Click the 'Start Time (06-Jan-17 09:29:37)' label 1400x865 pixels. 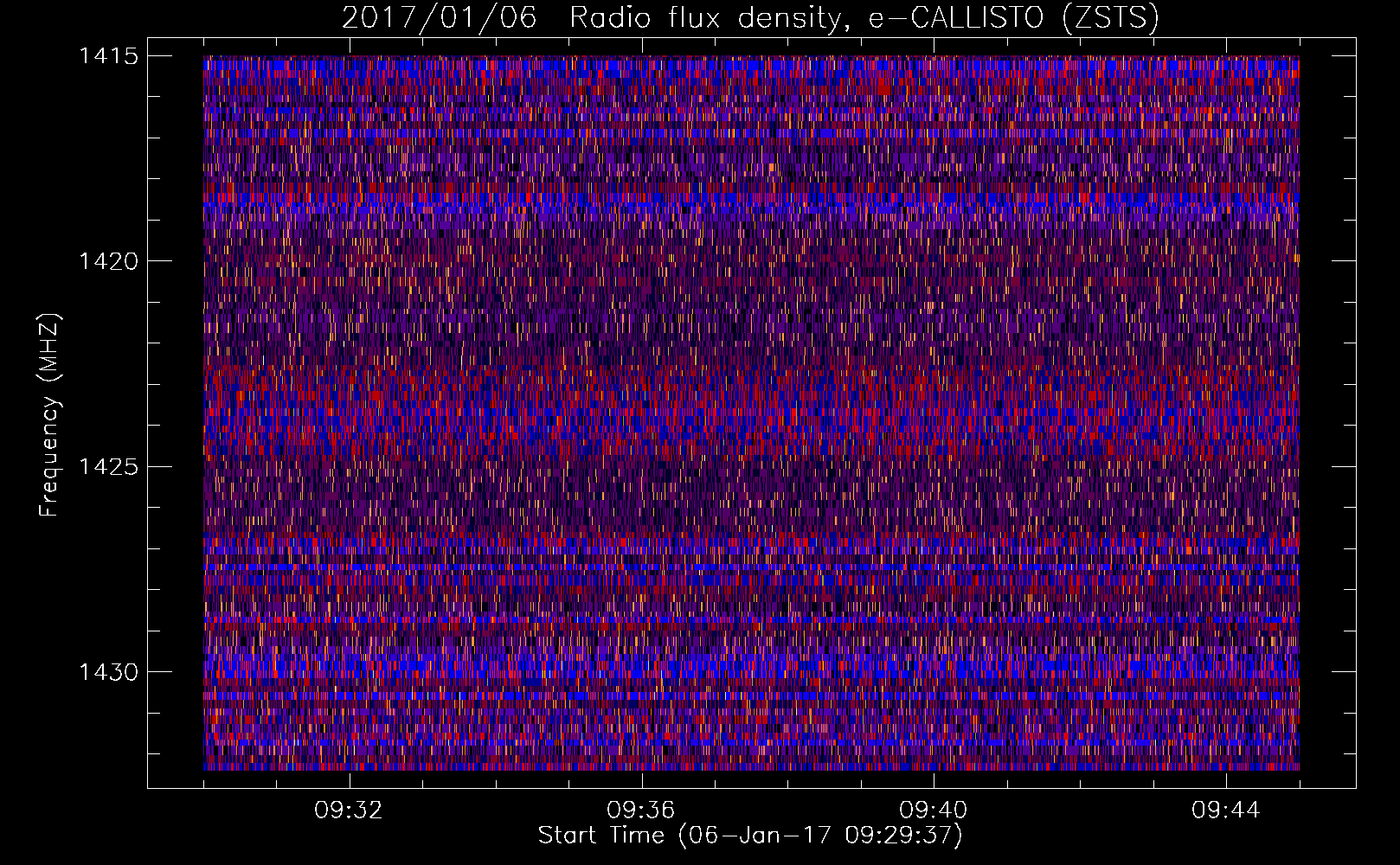[750, 836]
